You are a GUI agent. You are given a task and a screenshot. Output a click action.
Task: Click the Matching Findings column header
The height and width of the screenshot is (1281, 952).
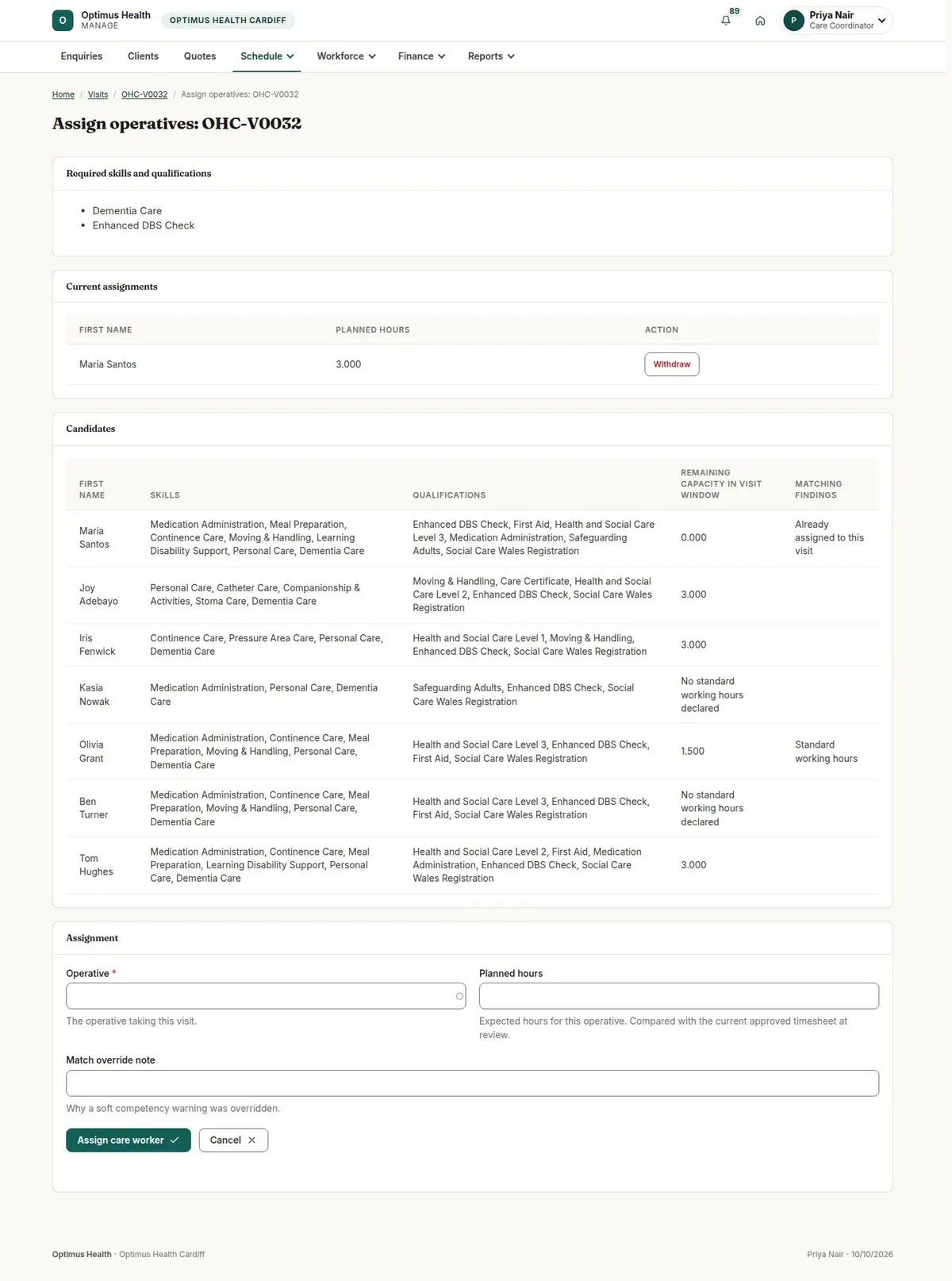coord(819,490)
